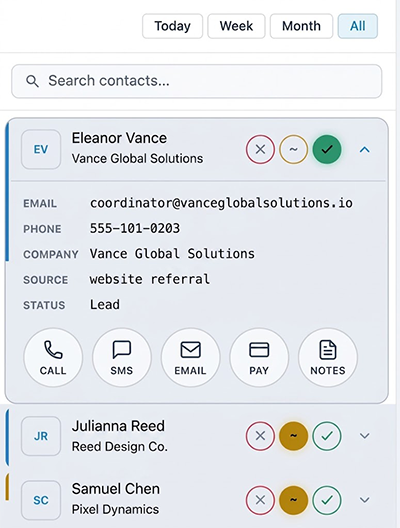Click the Pixel Dynamics company text
The image size is (400, 528).
[115, 509]
